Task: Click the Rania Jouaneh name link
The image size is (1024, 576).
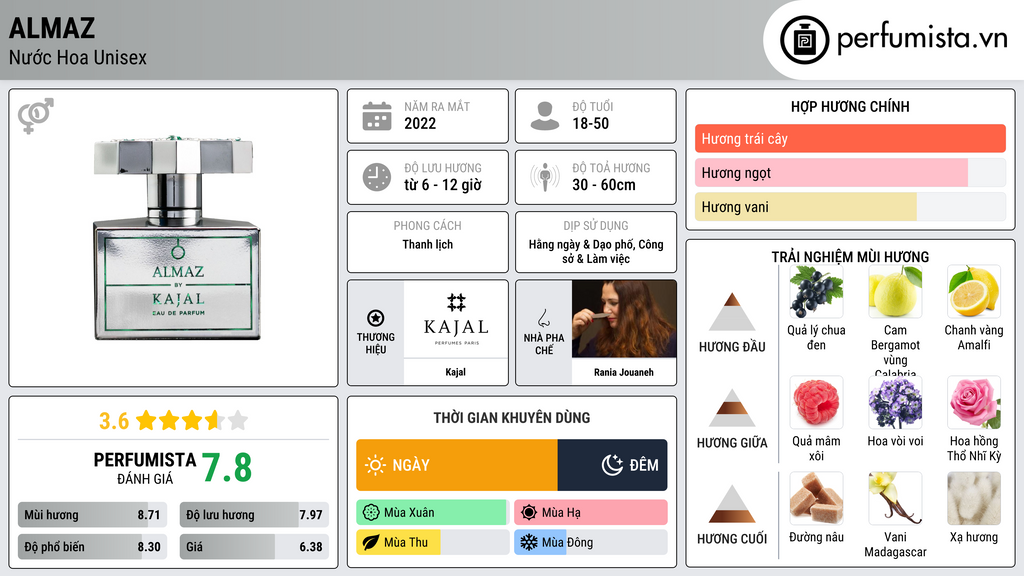Action: click(624, 372)
